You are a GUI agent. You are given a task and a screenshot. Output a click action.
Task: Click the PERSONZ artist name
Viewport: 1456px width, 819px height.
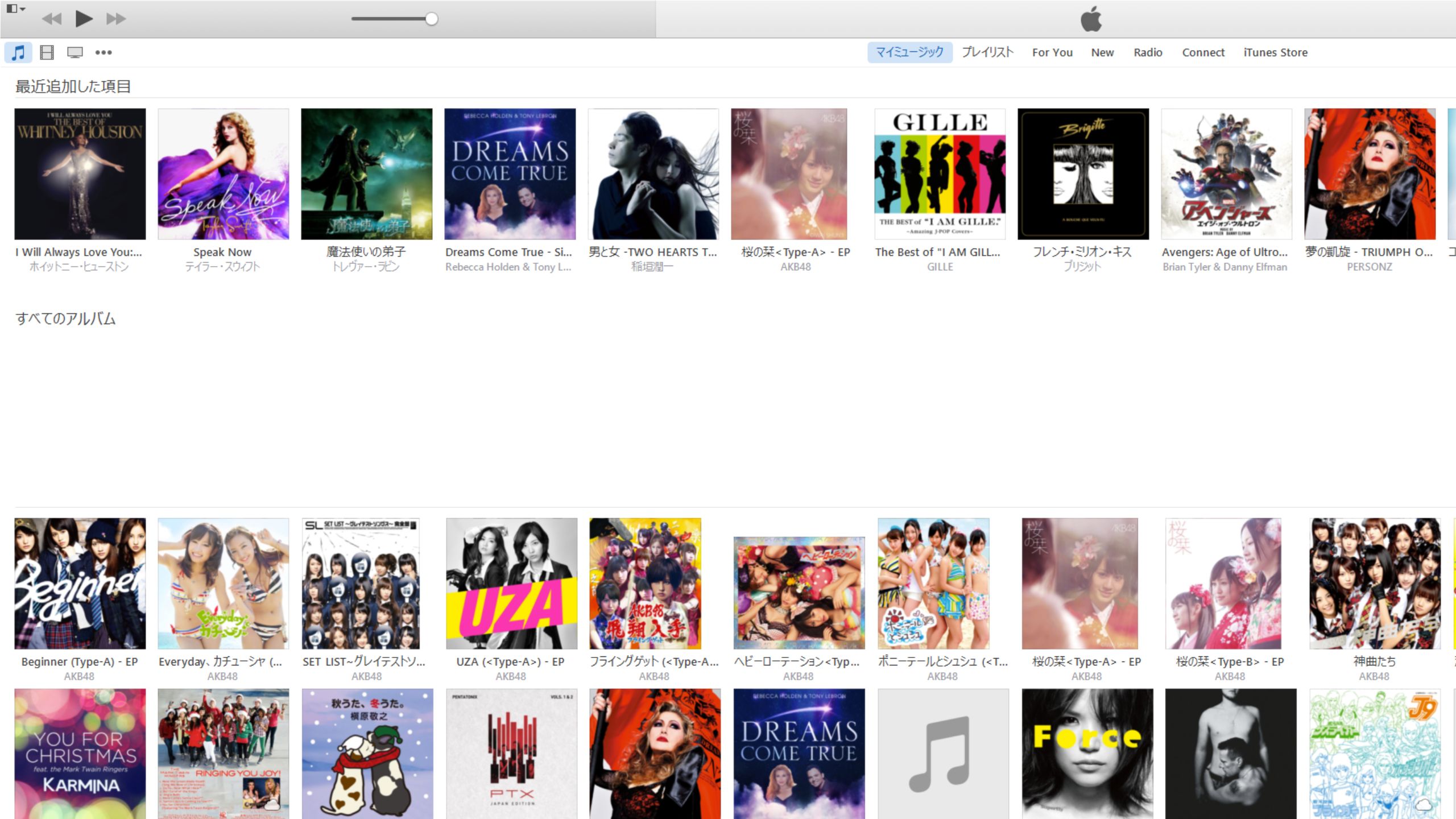coord(1370,267)
